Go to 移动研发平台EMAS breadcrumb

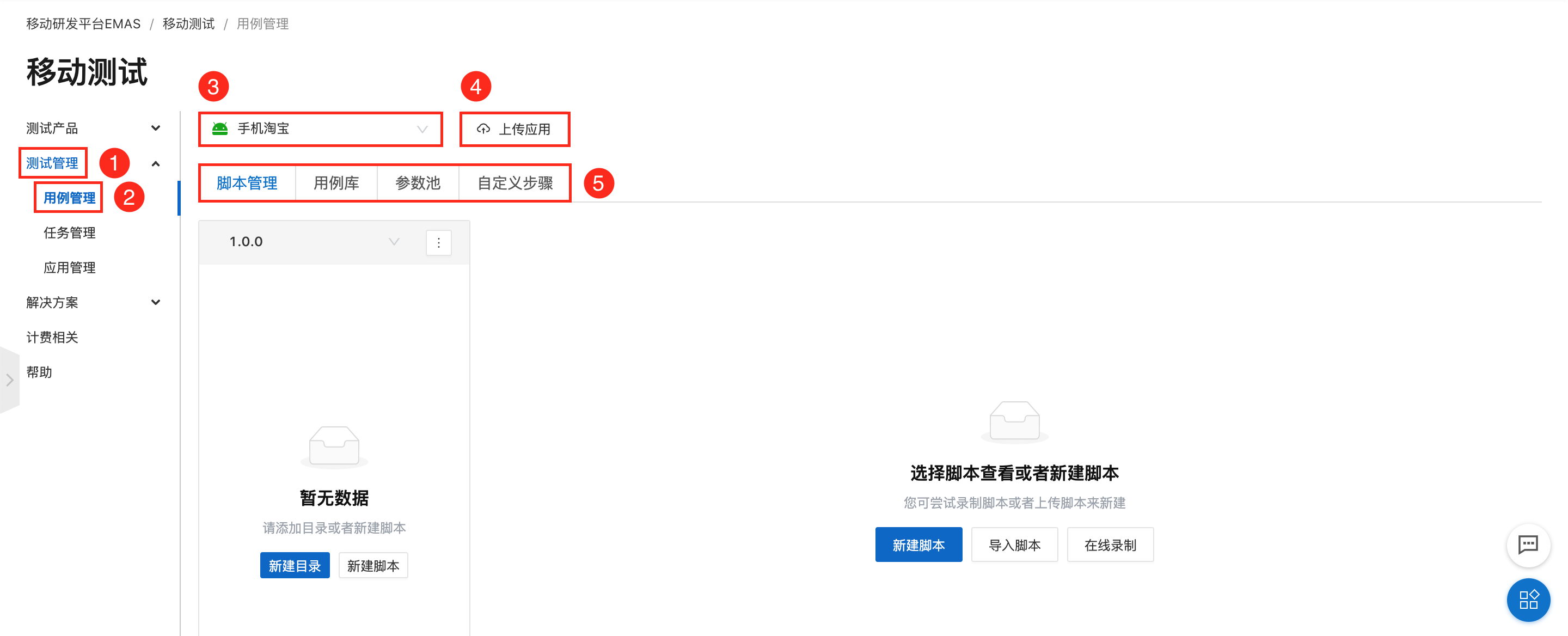(x=83, y=24)
